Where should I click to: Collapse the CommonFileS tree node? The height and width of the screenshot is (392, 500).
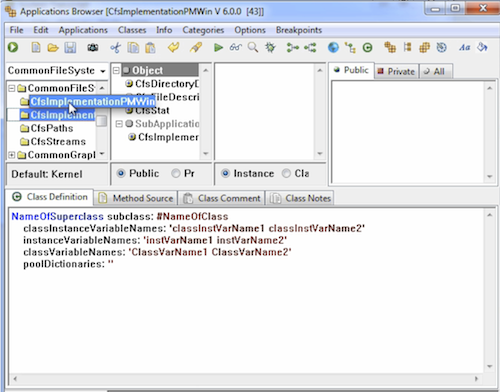click(x=12, y=88)
